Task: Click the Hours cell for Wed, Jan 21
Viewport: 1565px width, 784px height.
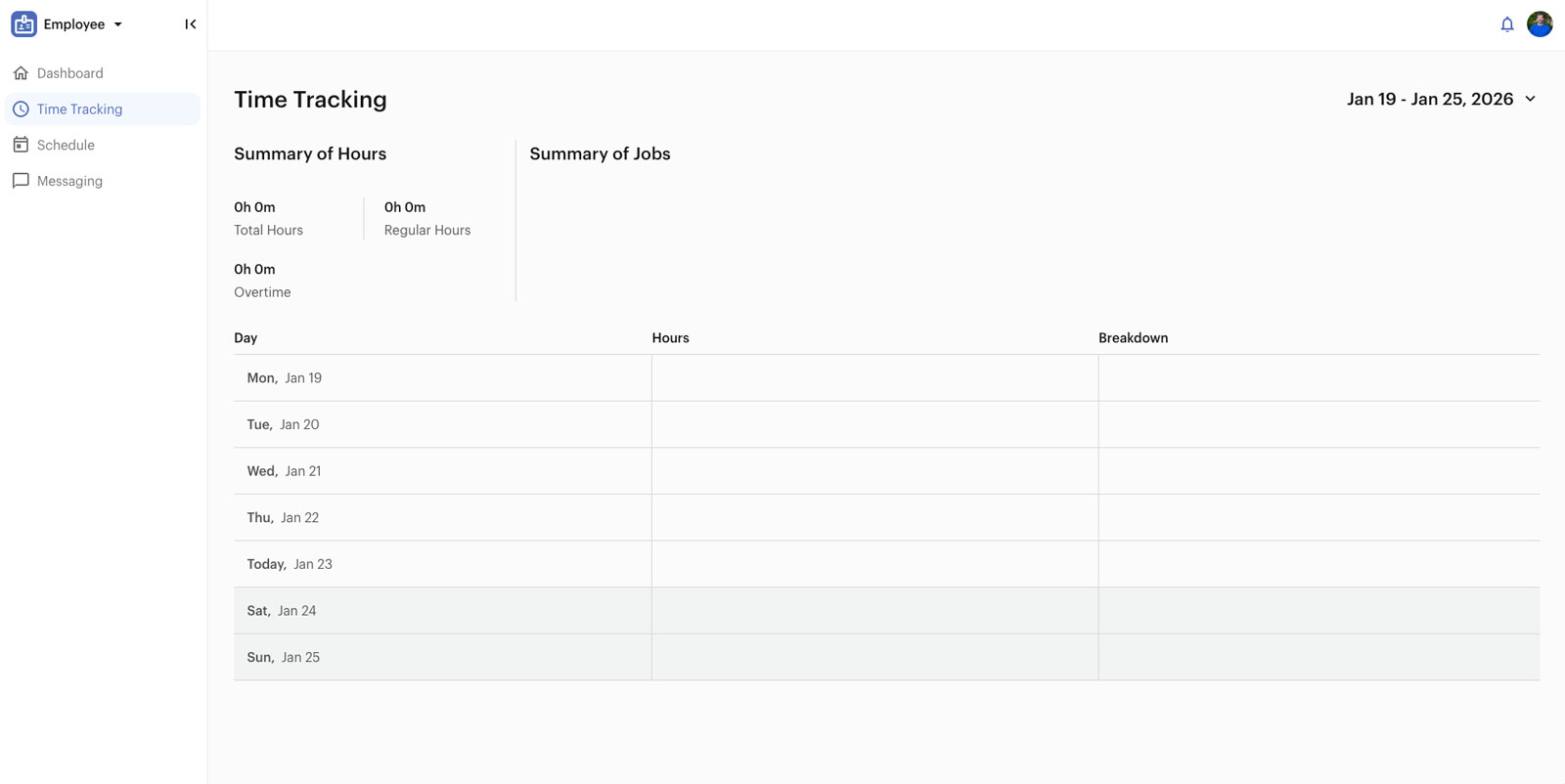Action: (x=874, y=471)
